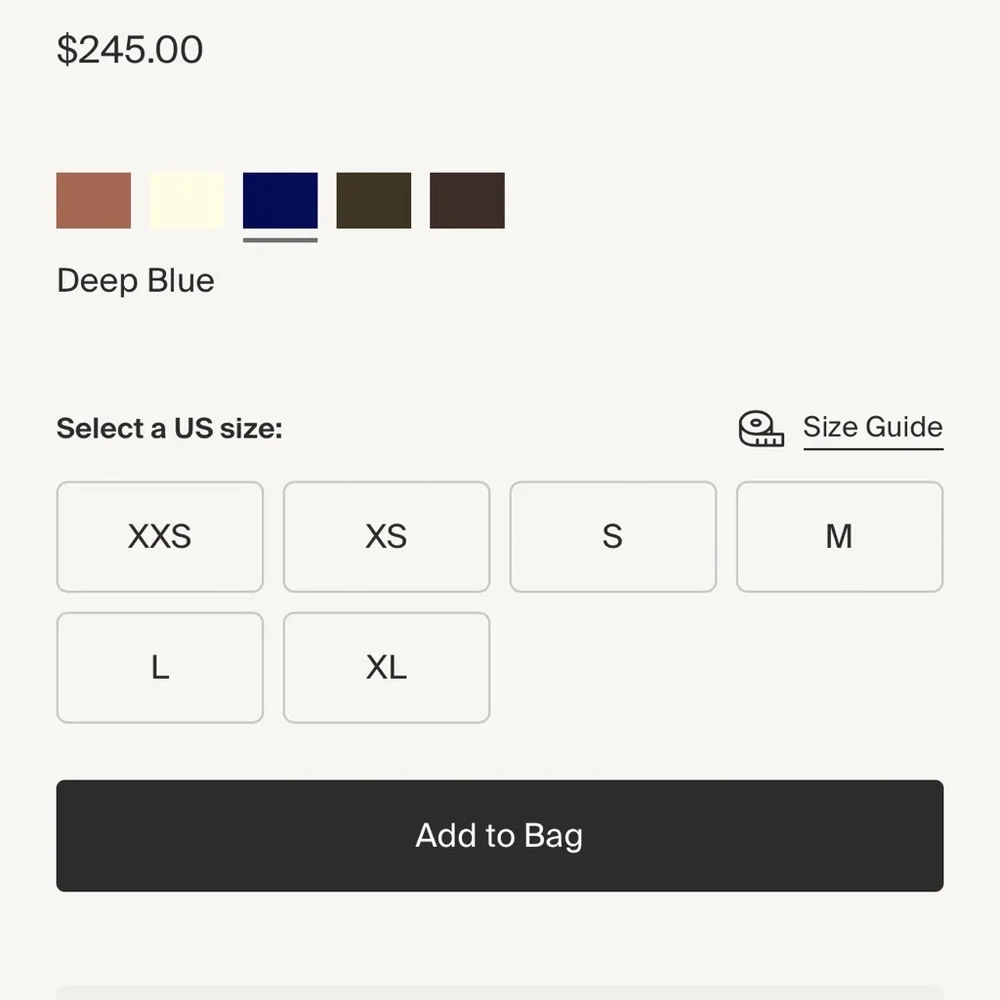Viewport: 1000px width, 1000px height.
Task: Pick size XL
Action: [386, 668]
